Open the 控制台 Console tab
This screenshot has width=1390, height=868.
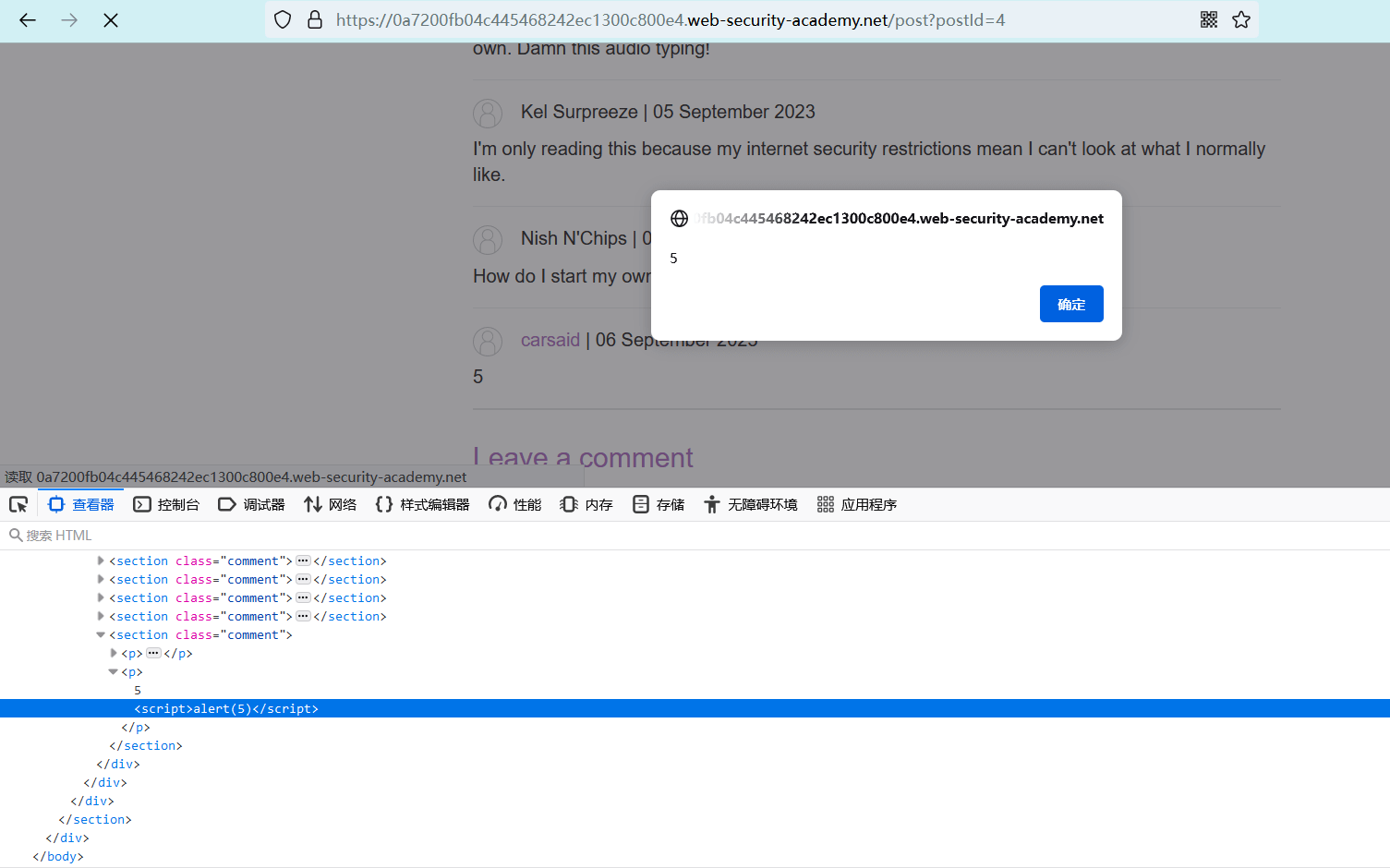pos(167,504)
